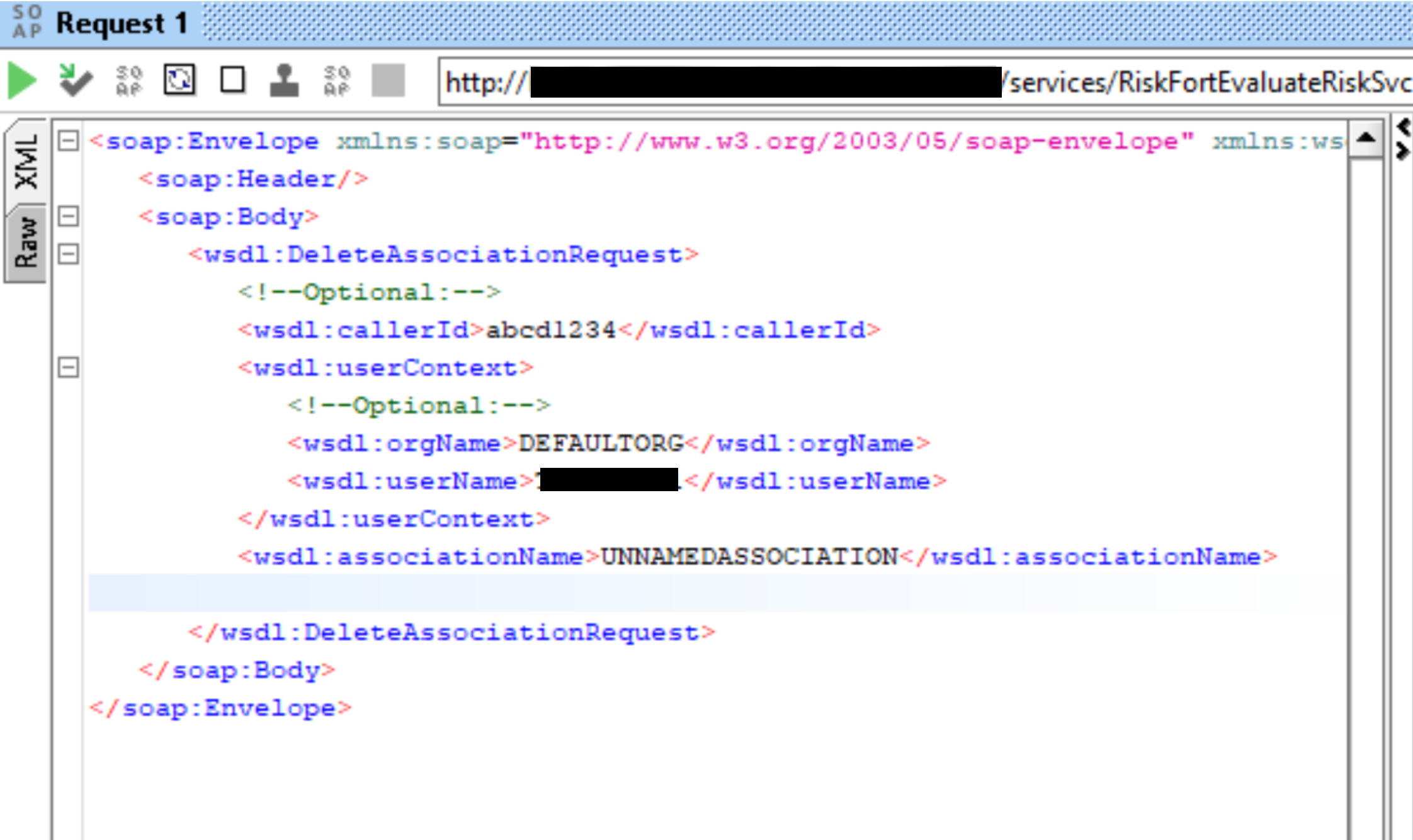This screenshot has width=1413, height=840.
Task: Click the empty square toolbar icon
Action: point(232,81)
